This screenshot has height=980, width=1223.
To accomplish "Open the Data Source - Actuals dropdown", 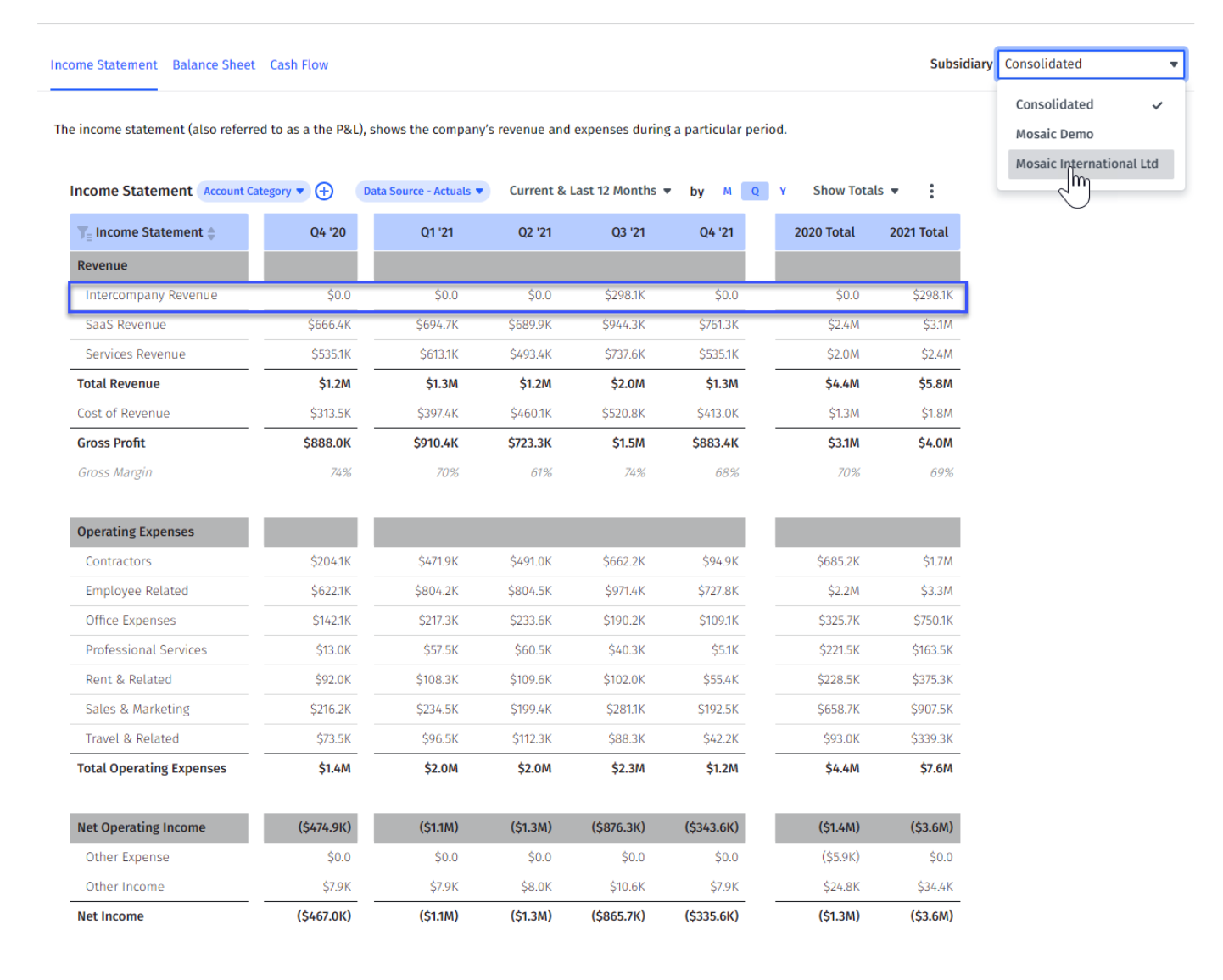I will point(422,191).
